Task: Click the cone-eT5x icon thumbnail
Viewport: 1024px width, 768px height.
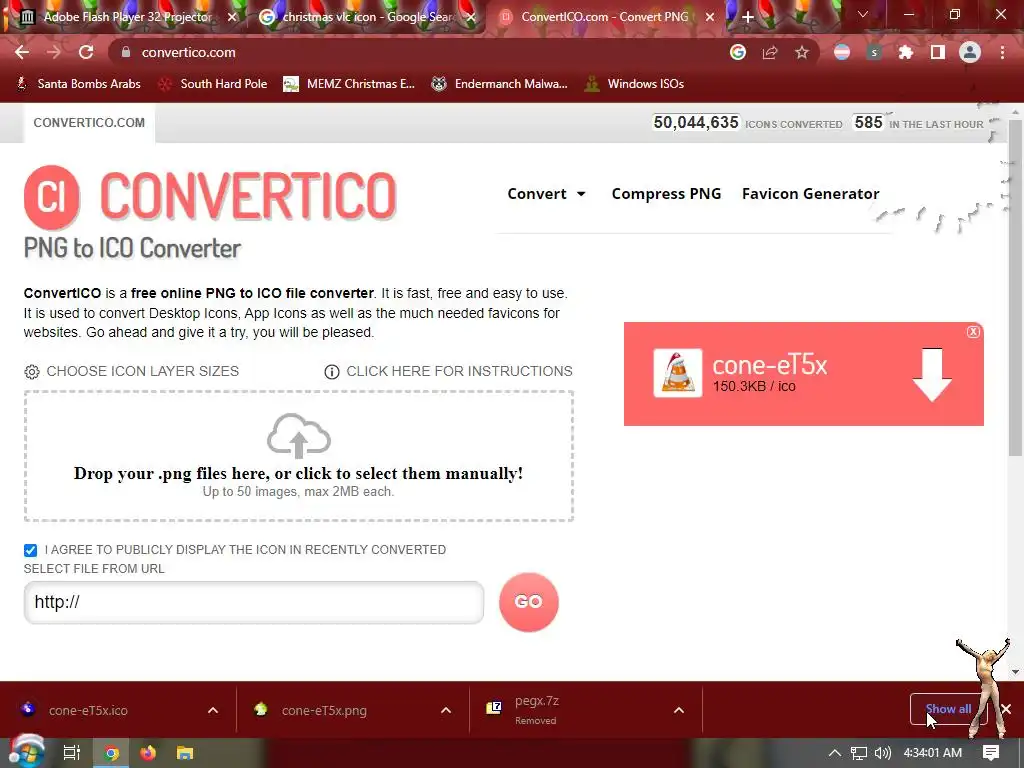Action: click(x=678, y=373)
